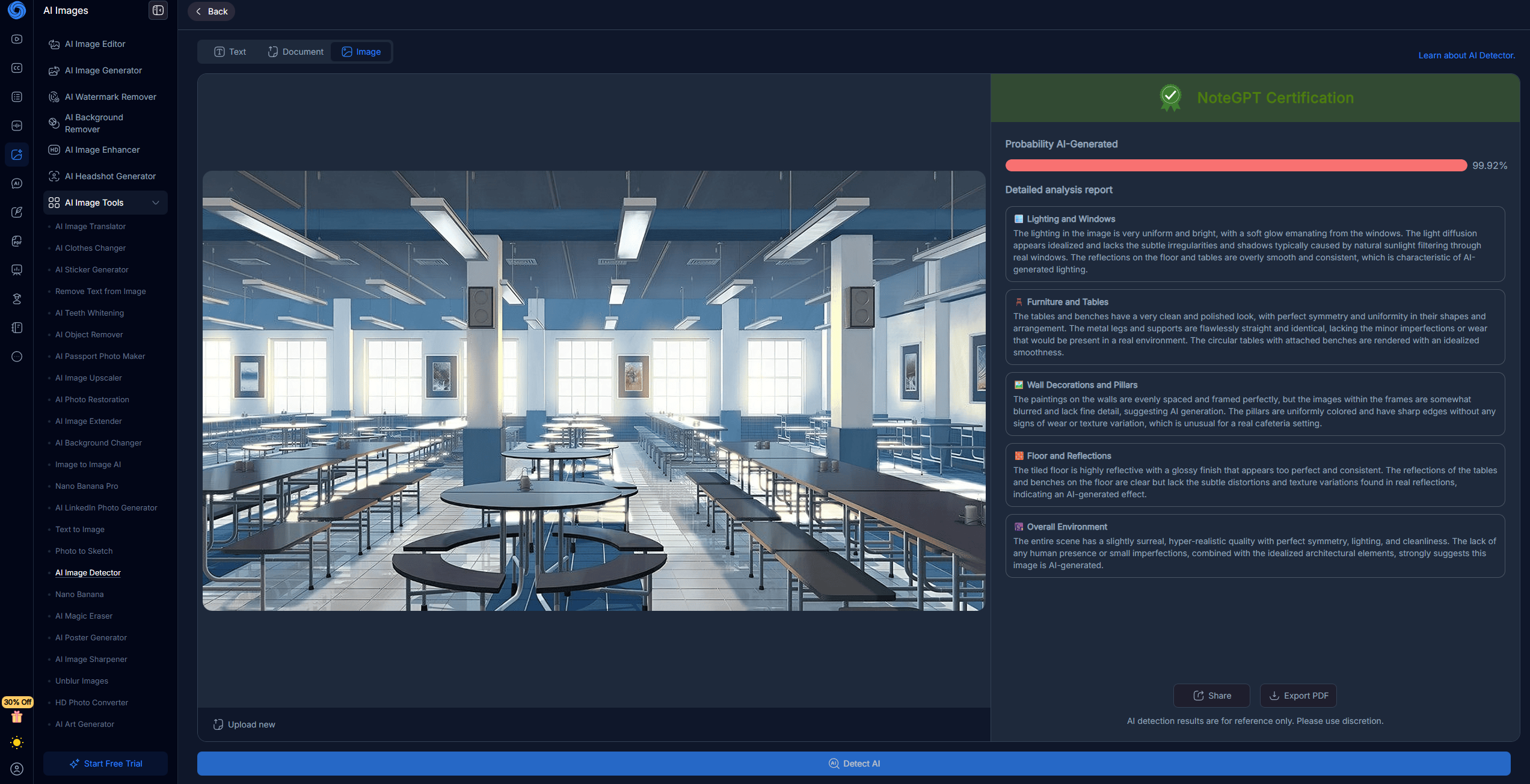This screenshot has width=1530, height=784.
Task: Click the gift box promo icon
Action: [x=17, y=717]
